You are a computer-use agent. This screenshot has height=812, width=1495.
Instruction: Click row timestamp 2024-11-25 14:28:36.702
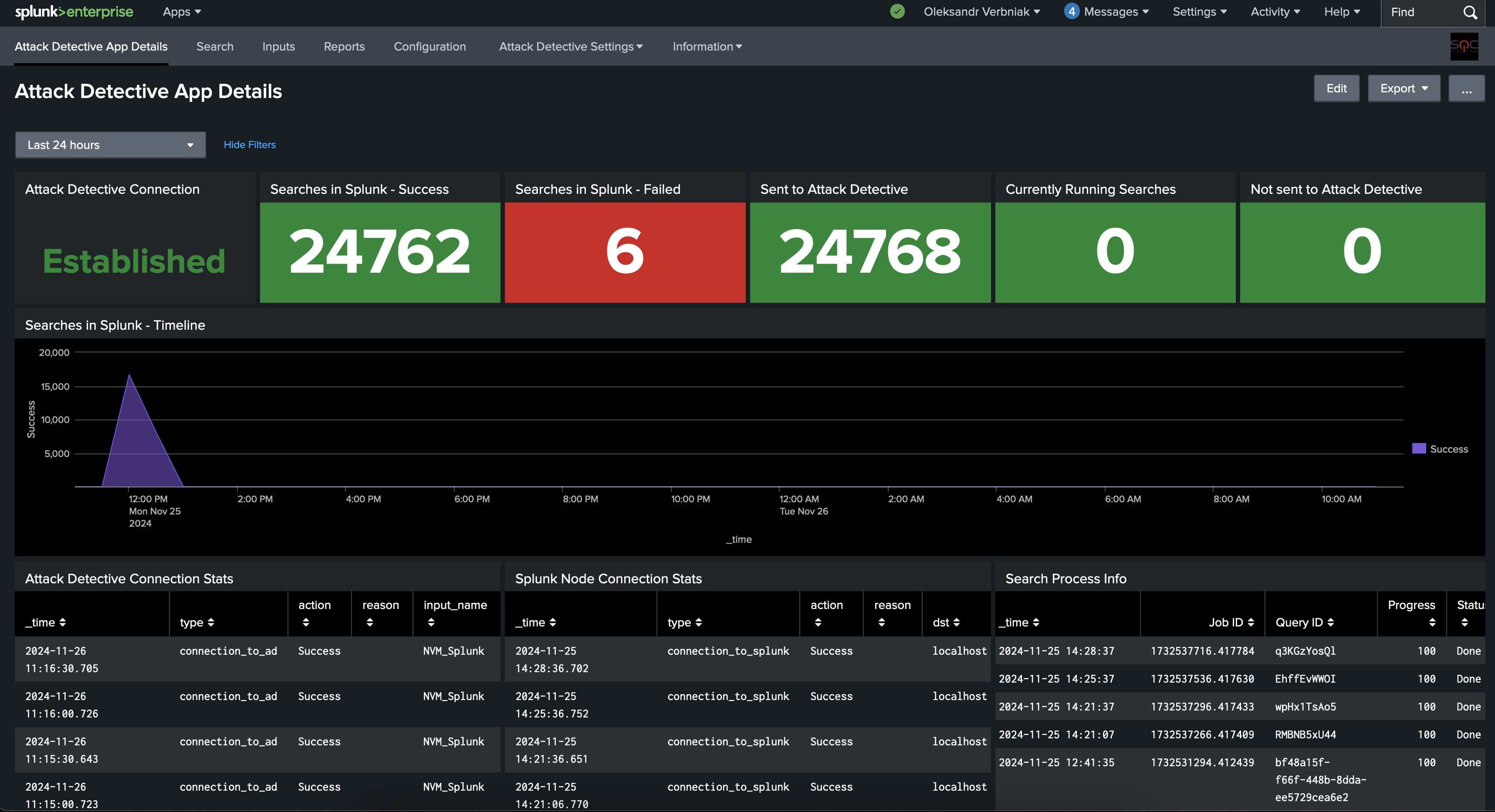(551, 660)
